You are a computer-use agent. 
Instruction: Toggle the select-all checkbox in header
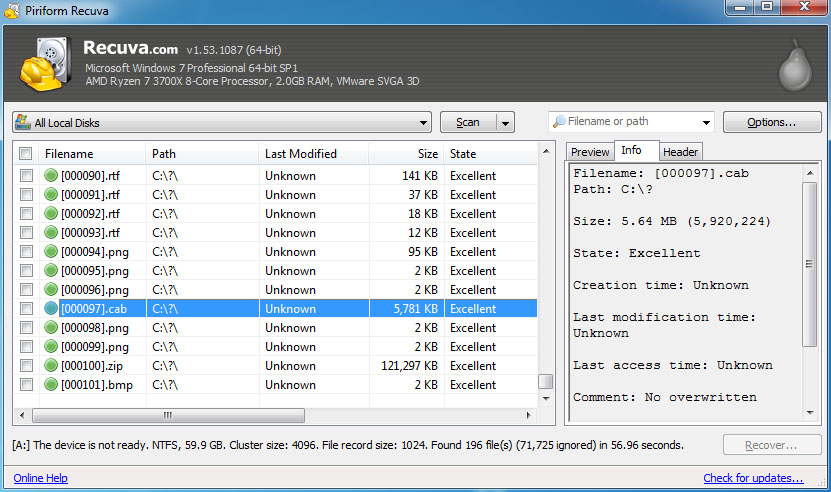[25, 154]
